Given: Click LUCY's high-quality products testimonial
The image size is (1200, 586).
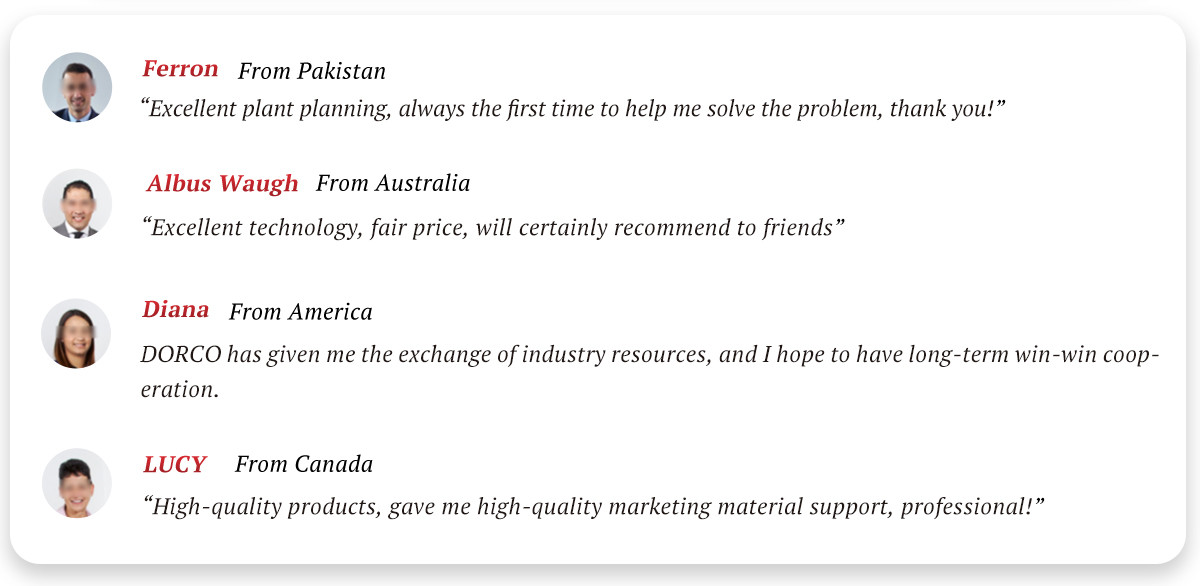Looking at the screenshot, I should [x=593, y=507].
